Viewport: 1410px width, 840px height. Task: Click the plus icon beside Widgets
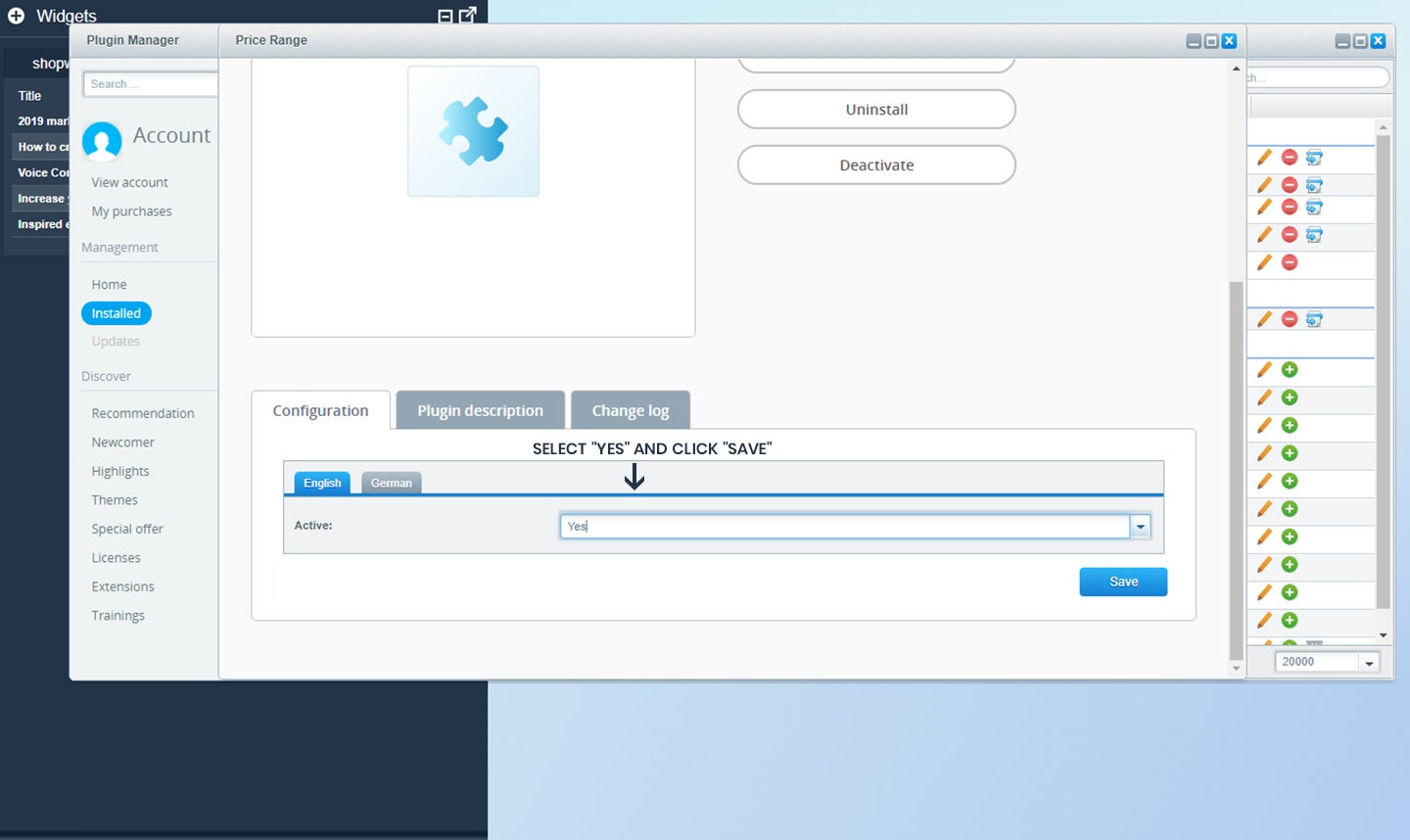pyautogui.click(x=16, y=16)
